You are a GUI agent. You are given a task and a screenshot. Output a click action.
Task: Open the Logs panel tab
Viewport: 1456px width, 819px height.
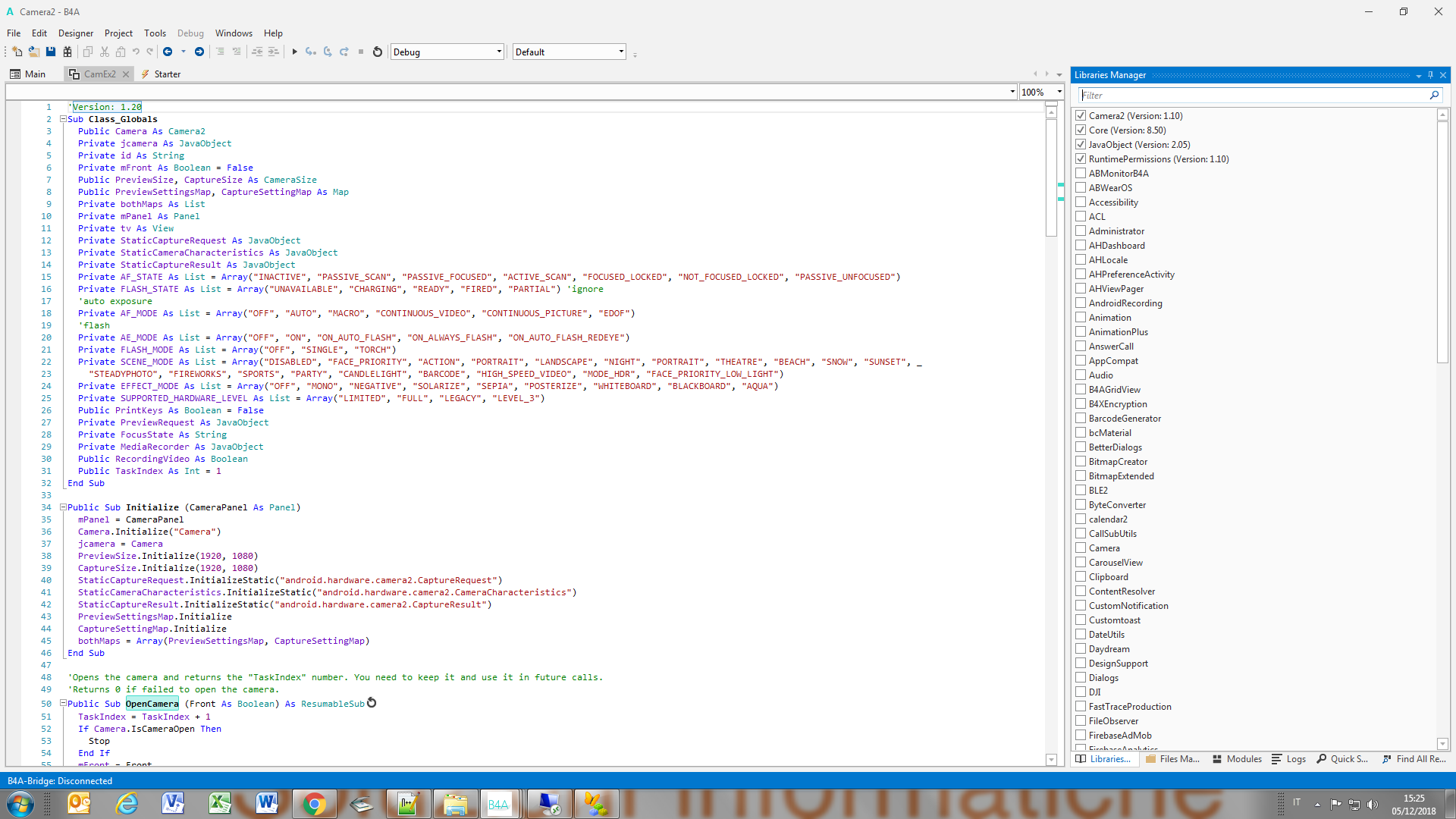[x=1289, y=759]
